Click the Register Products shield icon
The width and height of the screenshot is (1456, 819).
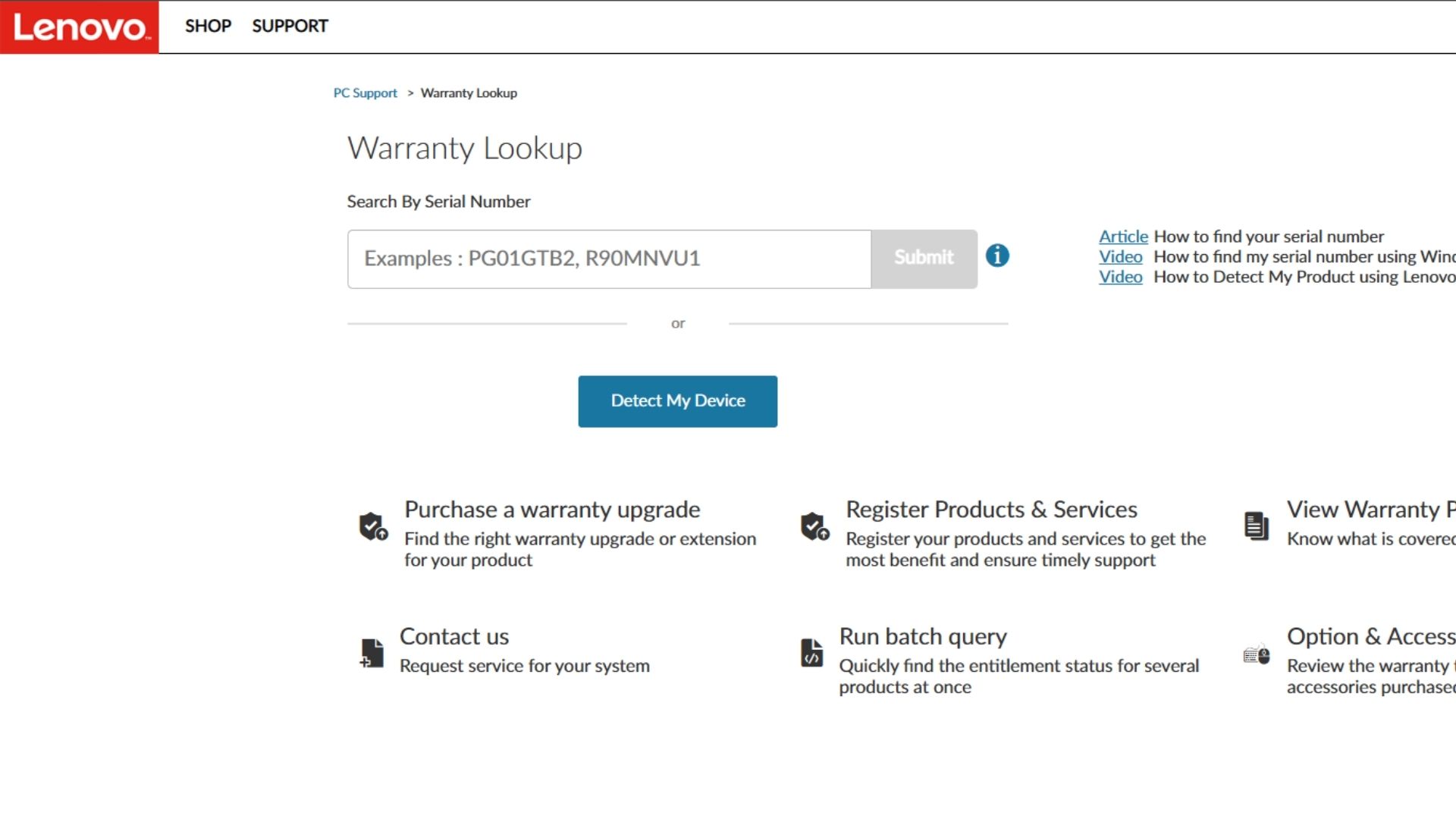(814, 526)
